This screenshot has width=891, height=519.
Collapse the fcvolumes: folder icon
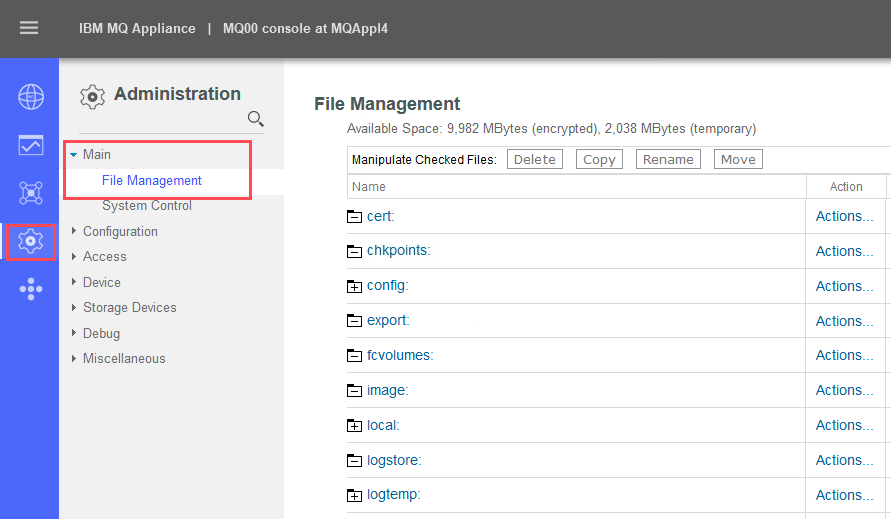[x=354, y=356]
